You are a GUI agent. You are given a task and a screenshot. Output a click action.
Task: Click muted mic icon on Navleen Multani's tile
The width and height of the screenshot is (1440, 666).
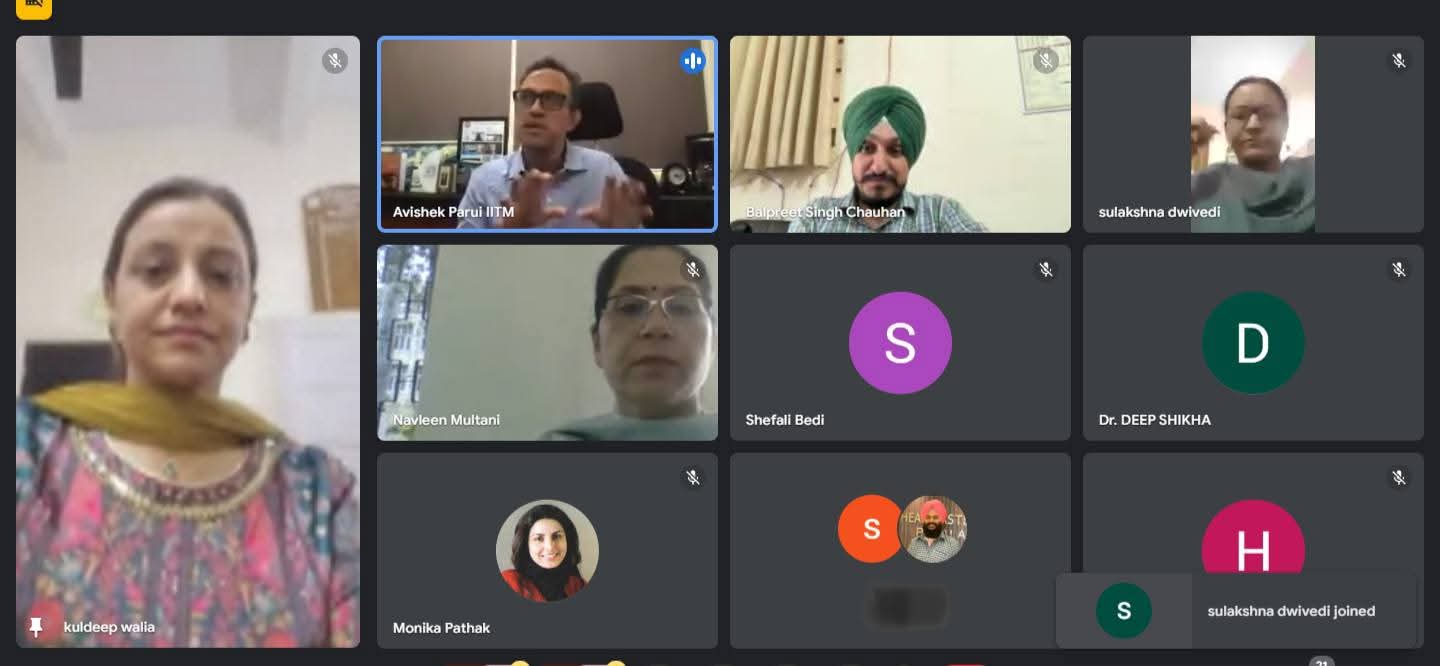pos(692,270)
